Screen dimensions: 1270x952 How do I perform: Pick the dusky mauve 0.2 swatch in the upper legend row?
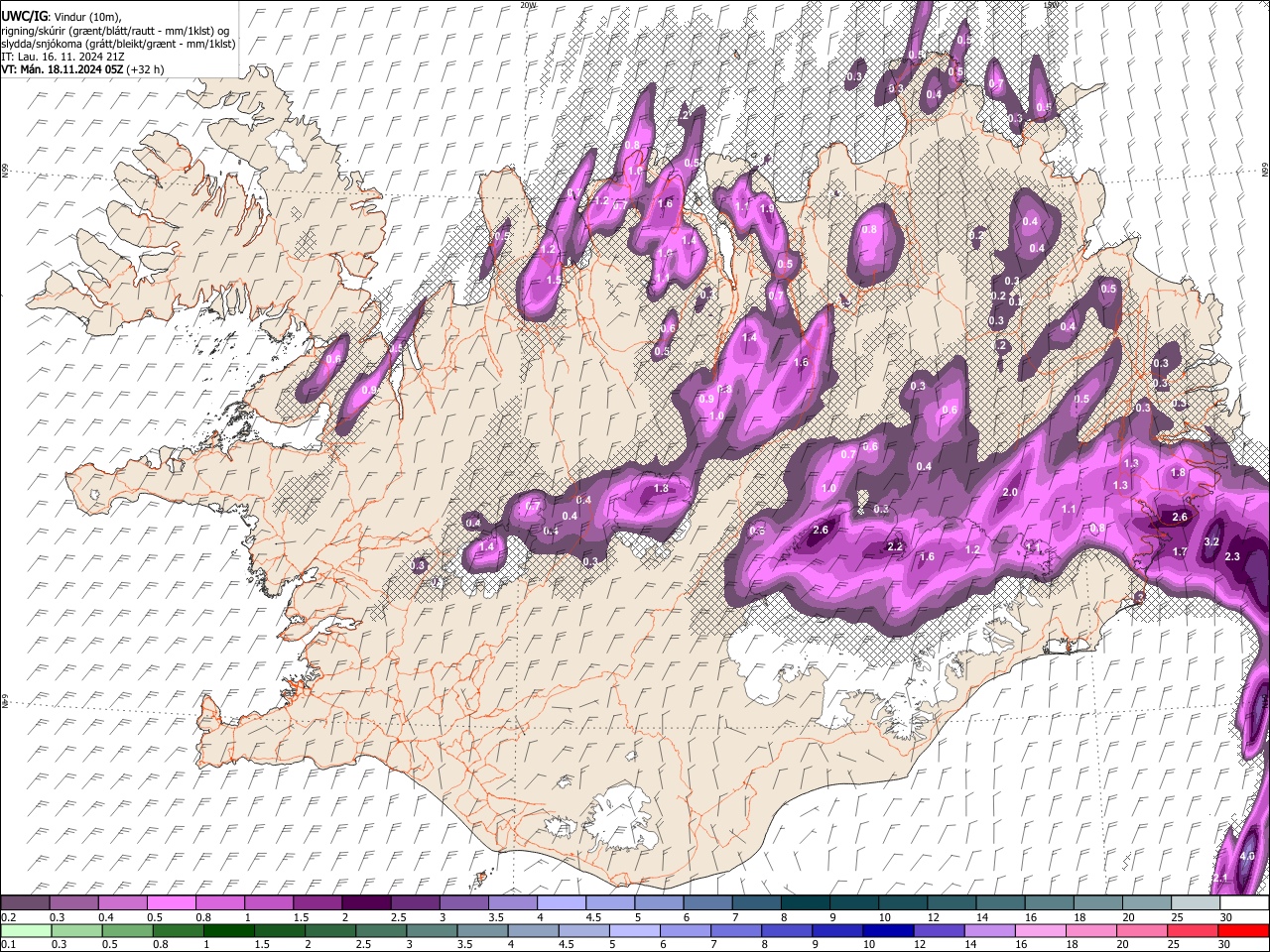pos(25,903)
